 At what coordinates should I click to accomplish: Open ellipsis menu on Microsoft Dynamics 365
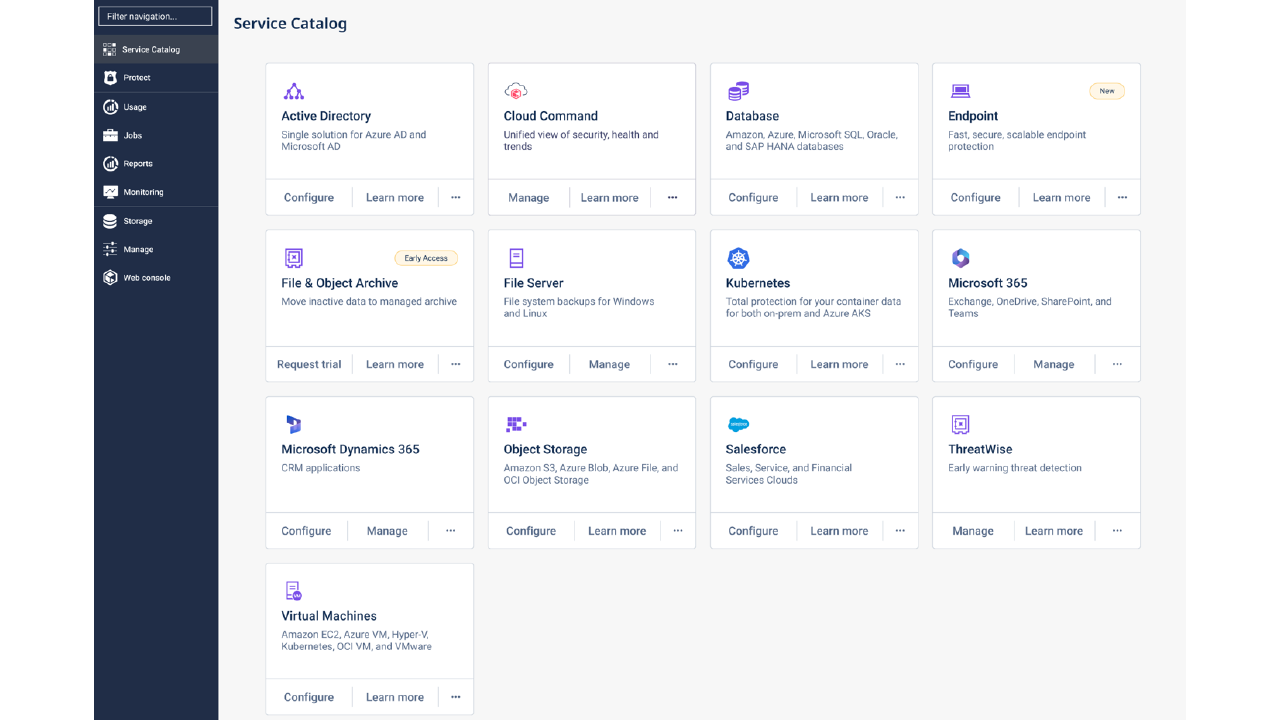450,531
